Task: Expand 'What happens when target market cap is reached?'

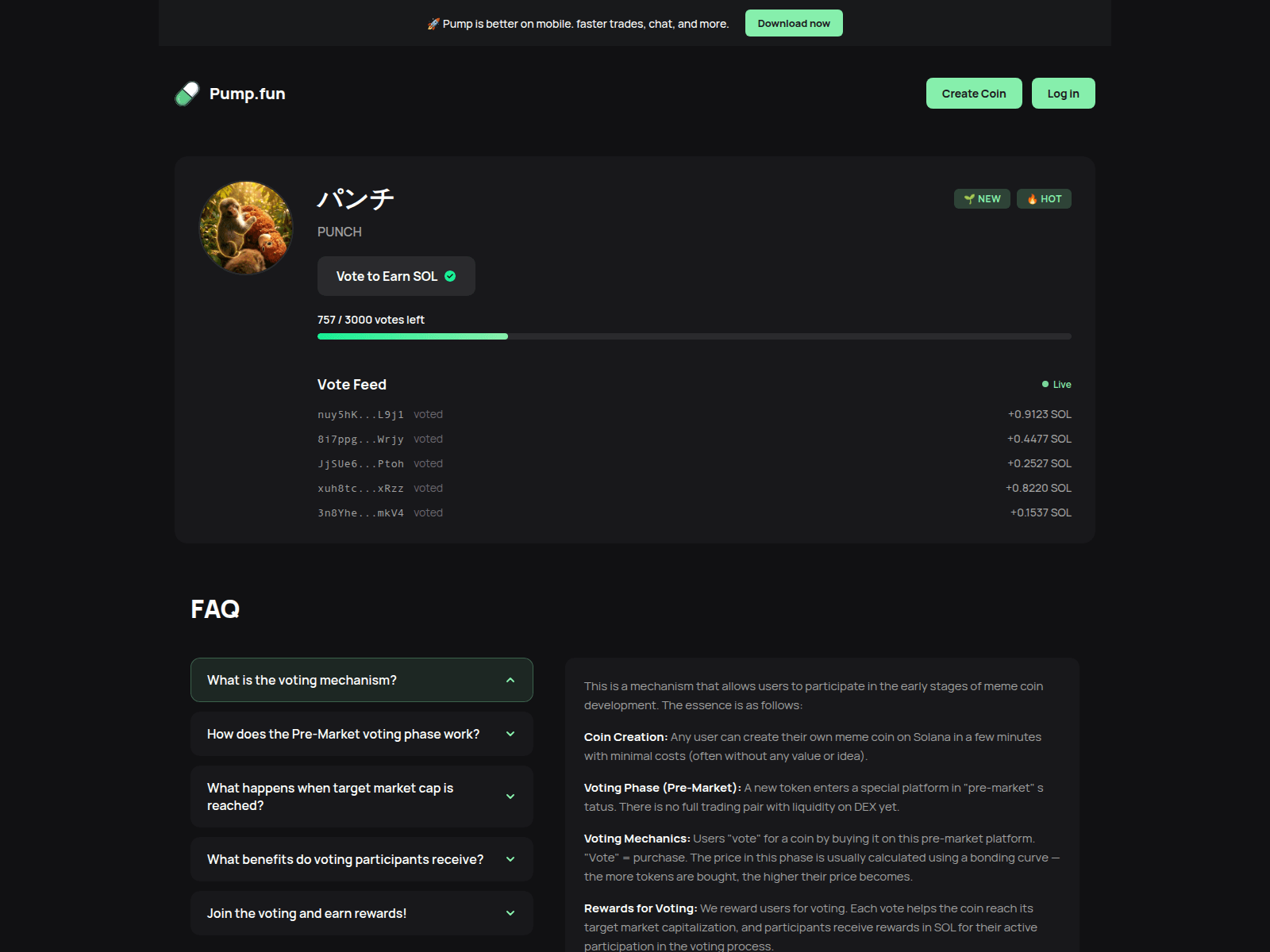Action: click(362, 797)
